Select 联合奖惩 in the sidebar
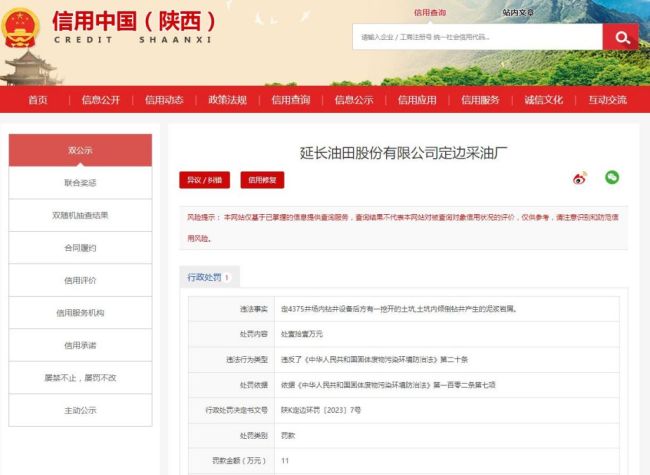This screenshot has height=475, width=650. 80,183
